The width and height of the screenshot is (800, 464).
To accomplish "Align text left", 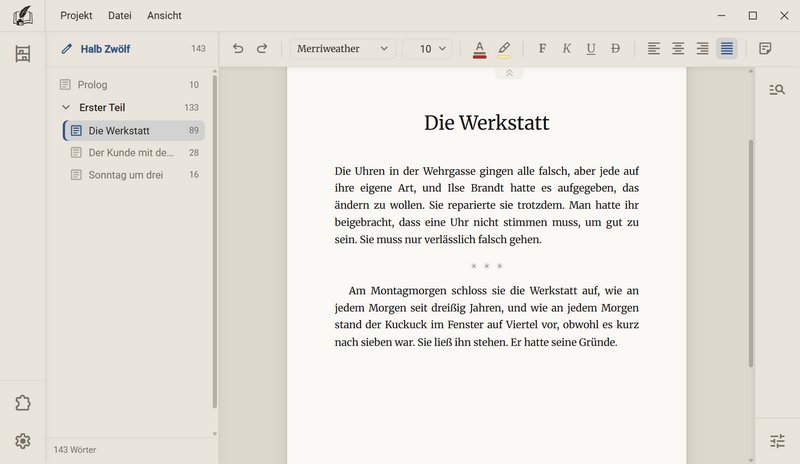I will (654, 48).
